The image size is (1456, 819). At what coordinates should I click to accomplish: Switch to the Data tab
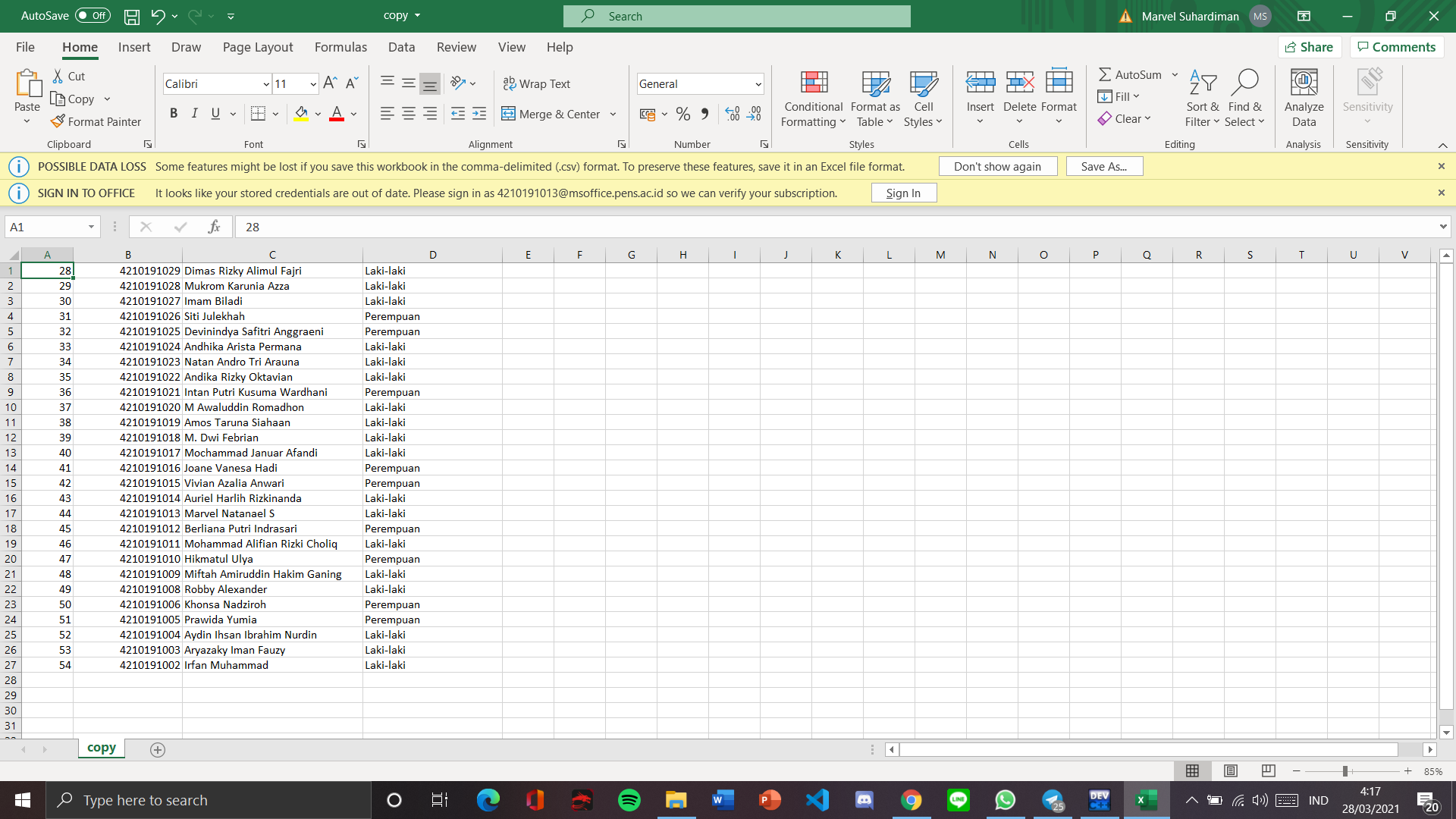pos(401,47)
